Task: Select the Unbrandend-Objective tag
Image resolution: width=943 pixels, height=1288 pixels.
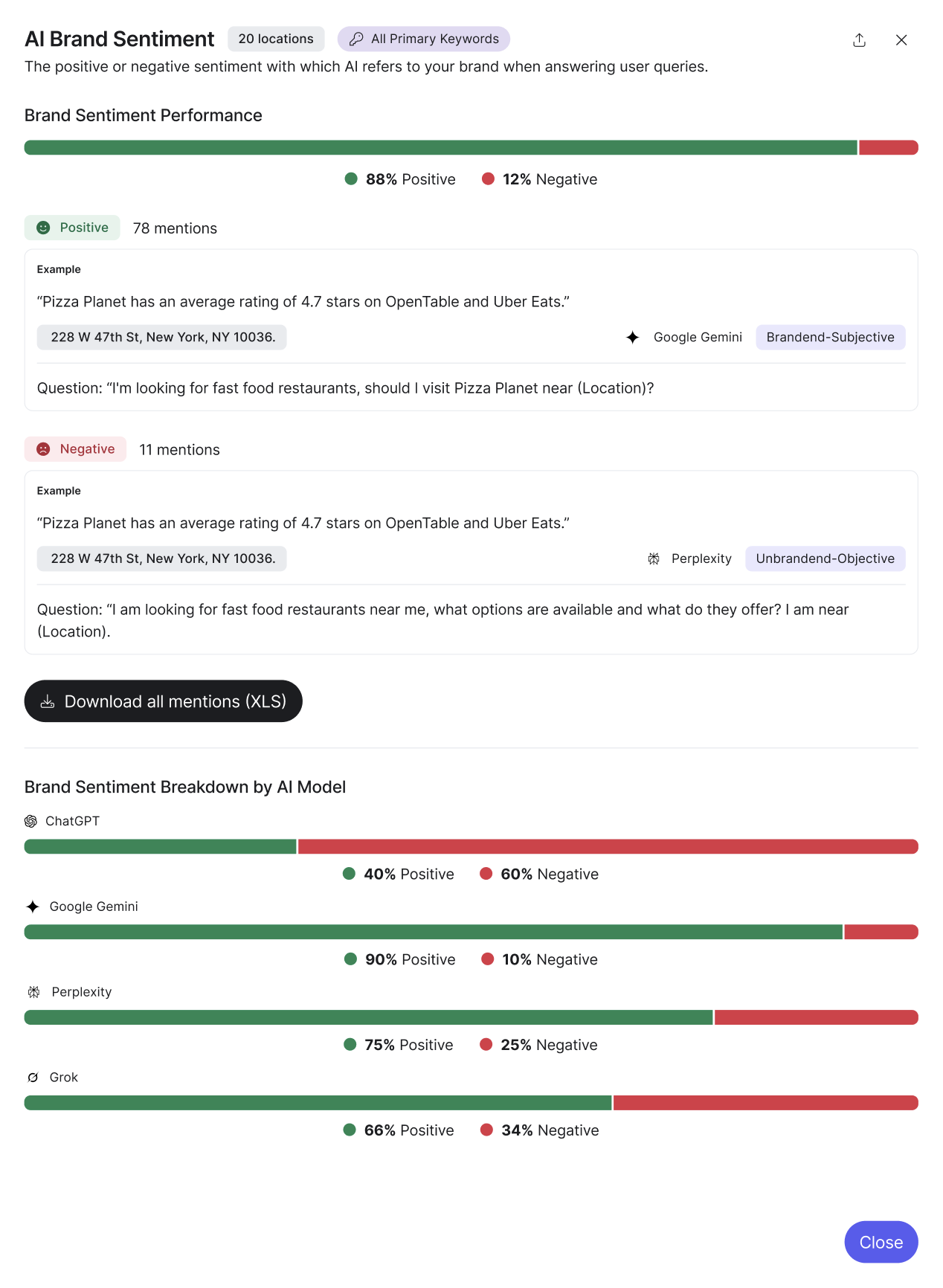Action: 825,558
